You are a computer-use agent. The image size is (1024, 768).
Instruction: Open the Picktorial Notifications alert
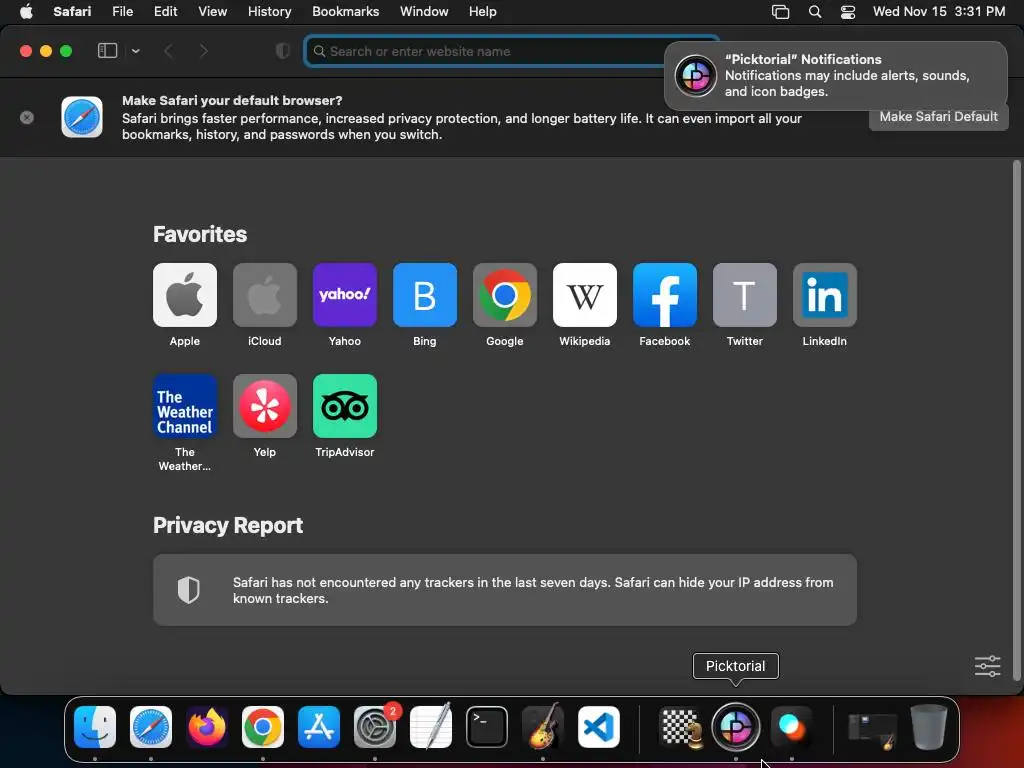coord(835,76)
